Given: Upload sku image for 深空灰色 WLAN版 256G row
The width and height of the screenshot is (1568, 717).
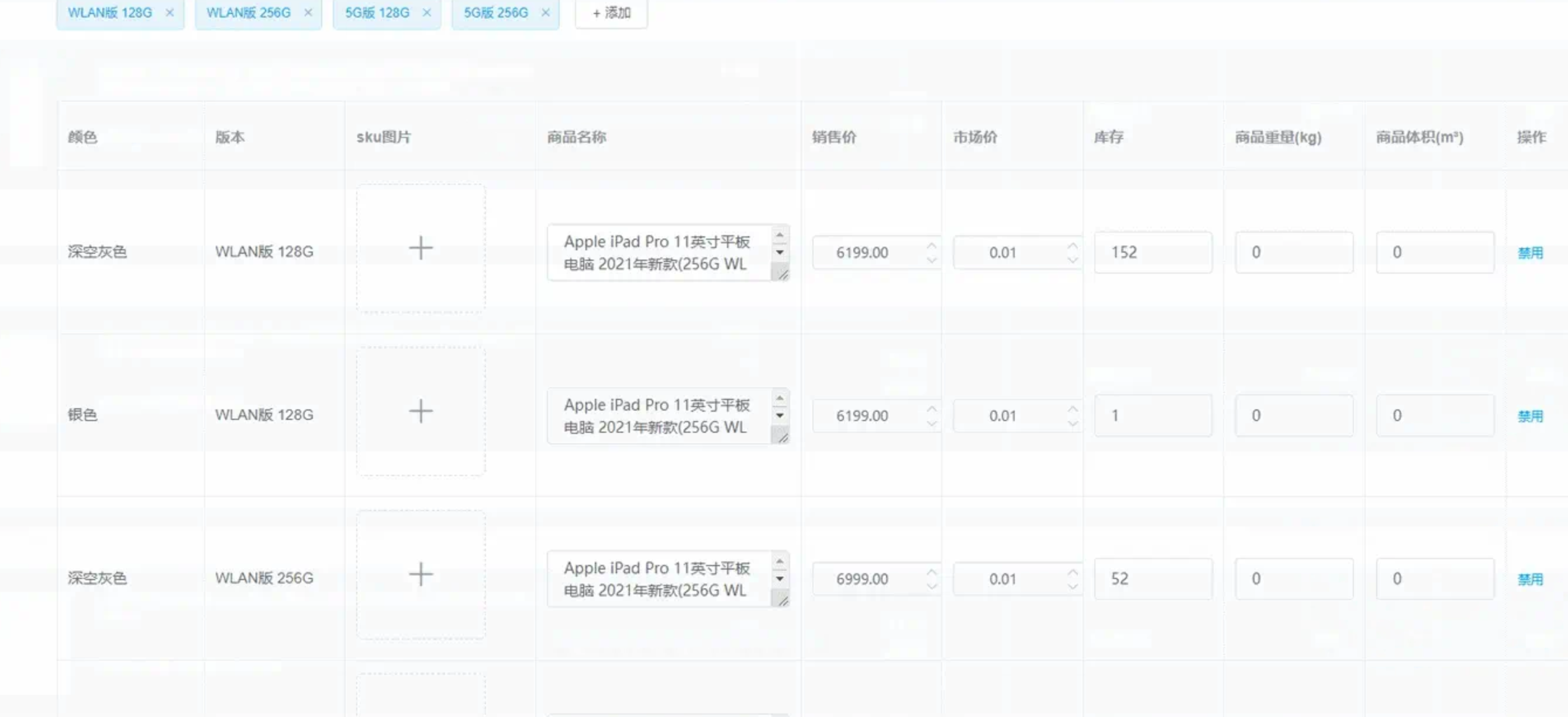Looking at the screenshot, I should pyautogui.click(x=421, y=574).
